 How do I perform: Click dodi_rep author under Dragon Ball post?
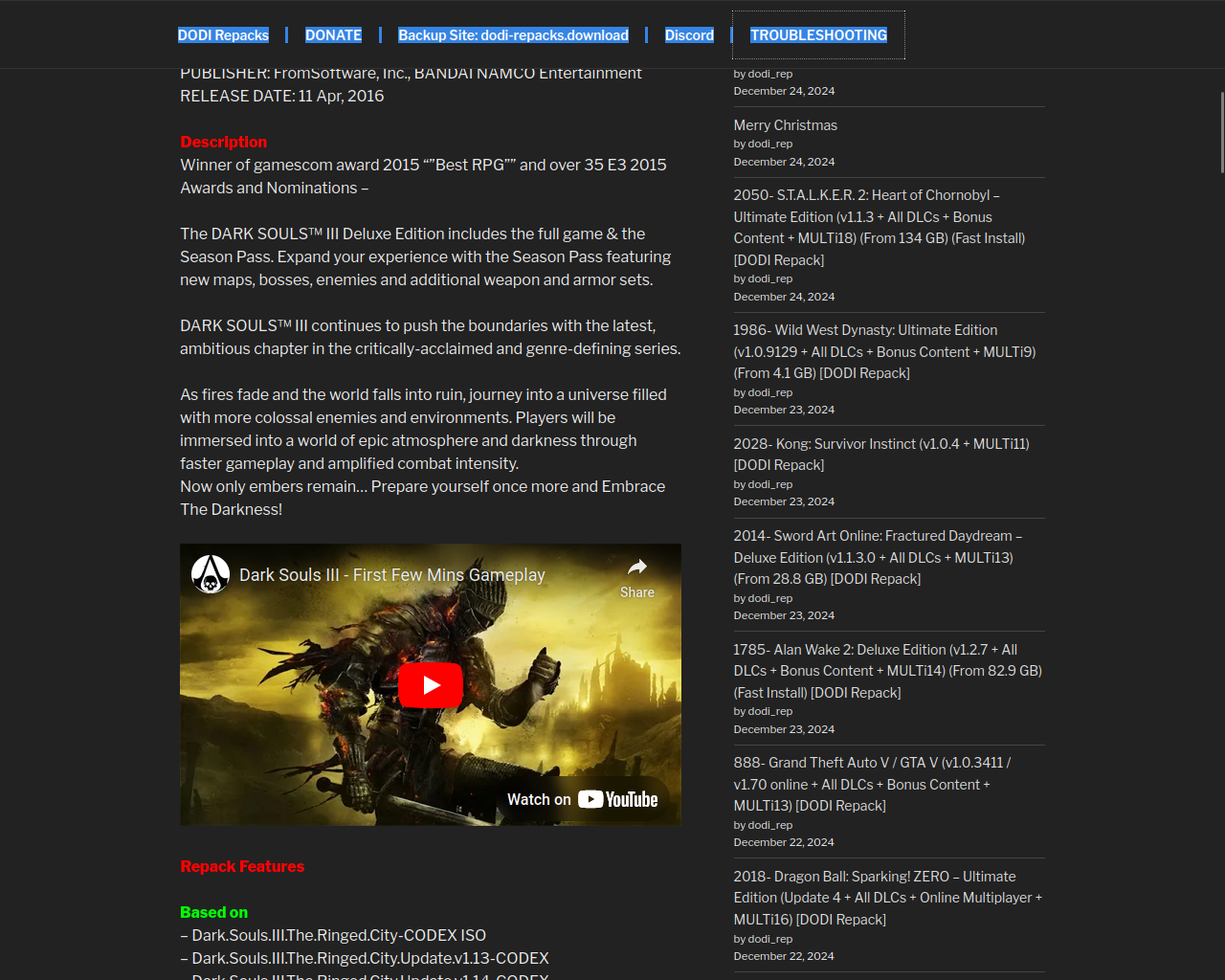pos(770,939)
